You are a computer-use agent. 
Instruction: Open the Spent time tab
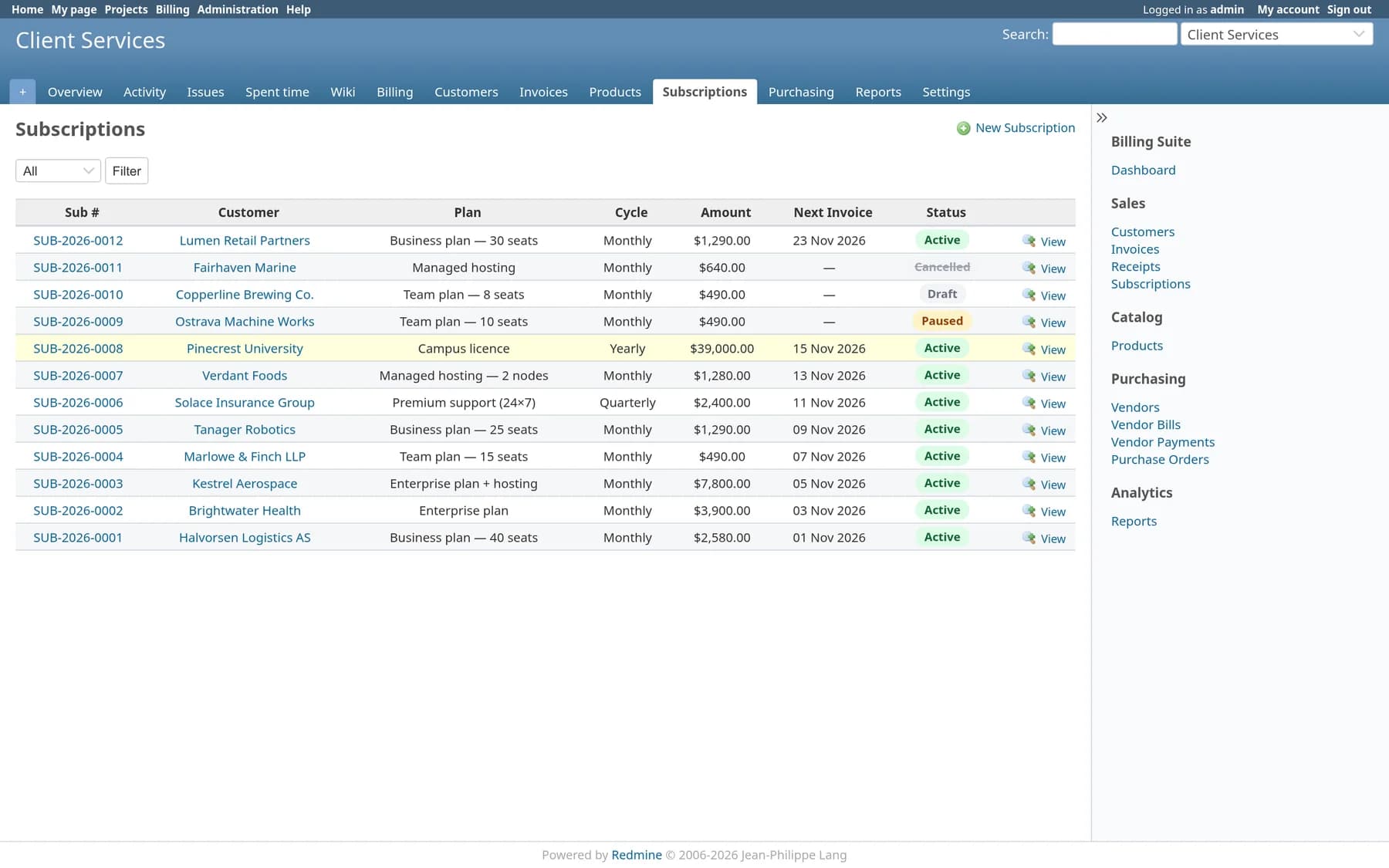[277, 92]
